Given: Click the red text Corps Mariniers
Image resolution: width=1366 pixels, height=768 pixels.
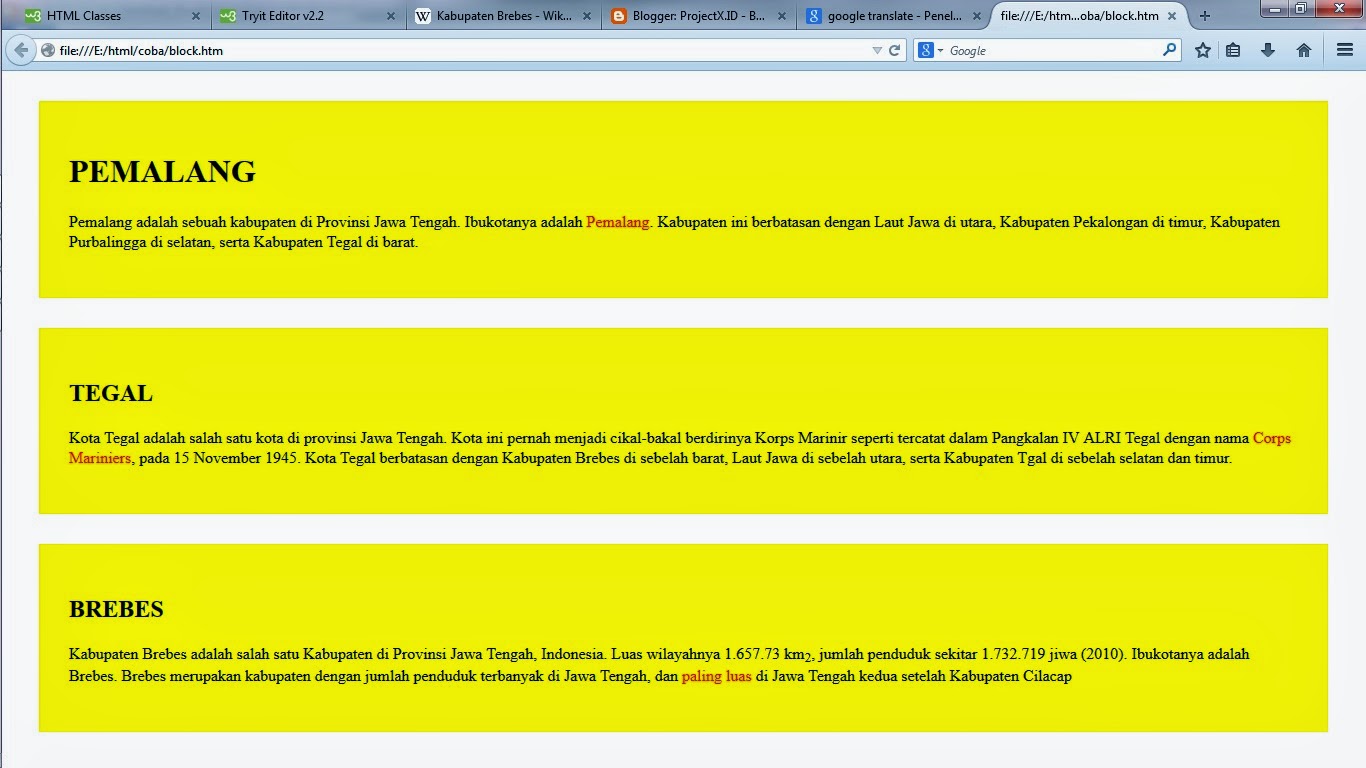Looking at the screenshot, I should [x=1271, y=438].
